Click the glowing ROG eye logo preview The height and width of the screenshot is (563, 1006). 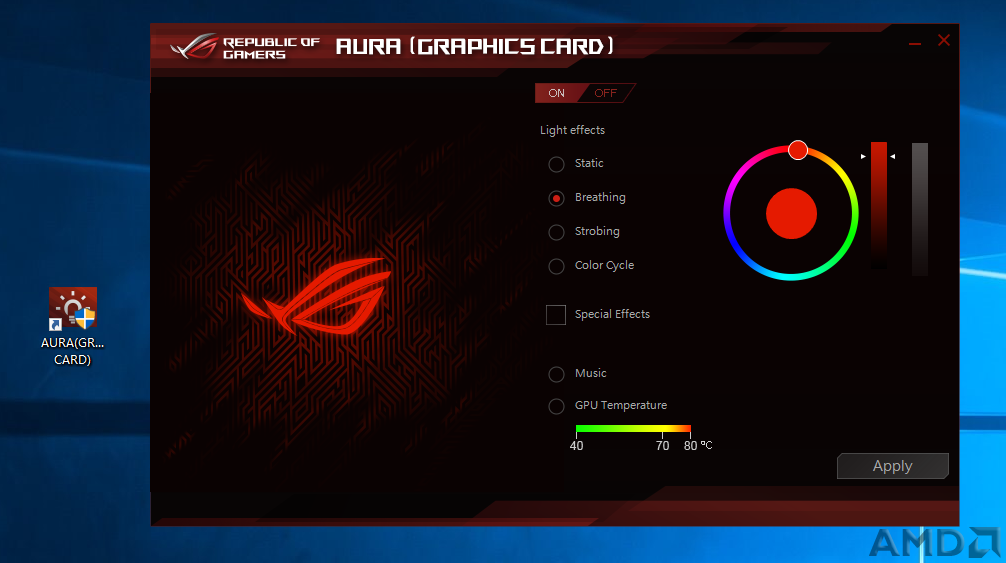tap(316, 296)
